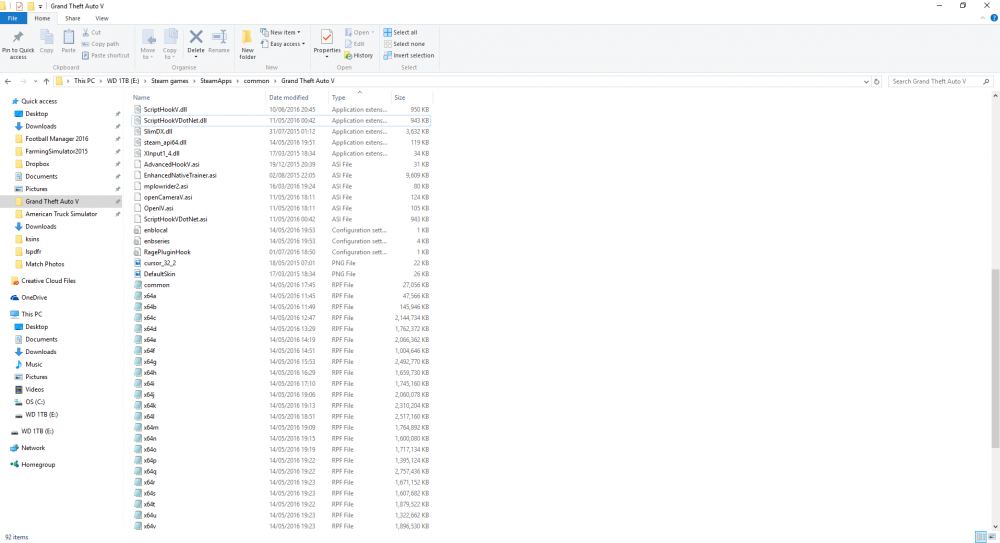
Task: Click the Edit ribbon command
Action: (355, 44)
